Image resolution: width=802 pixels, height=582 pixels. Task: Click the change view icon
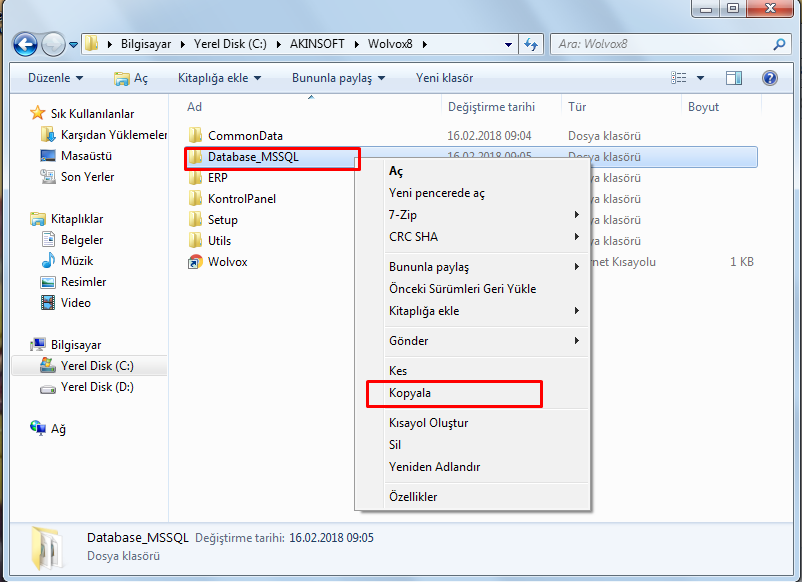(680, 78)
